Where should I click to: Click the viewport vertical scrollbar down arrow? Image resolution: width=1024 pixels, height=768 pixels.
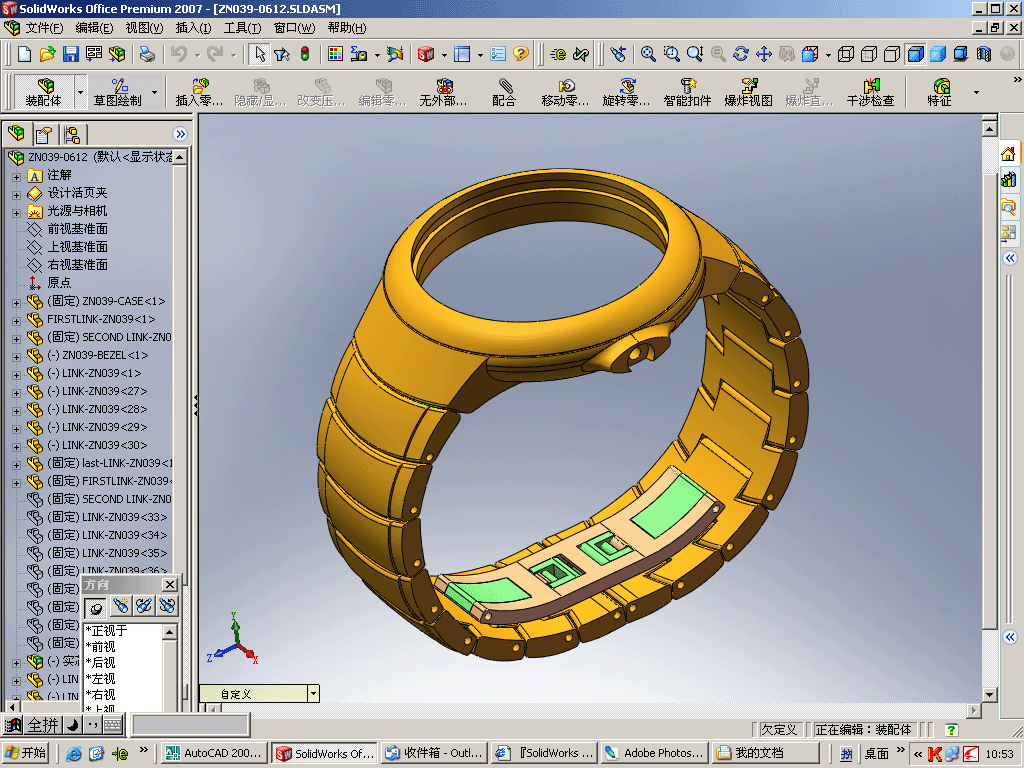(989, 695)
